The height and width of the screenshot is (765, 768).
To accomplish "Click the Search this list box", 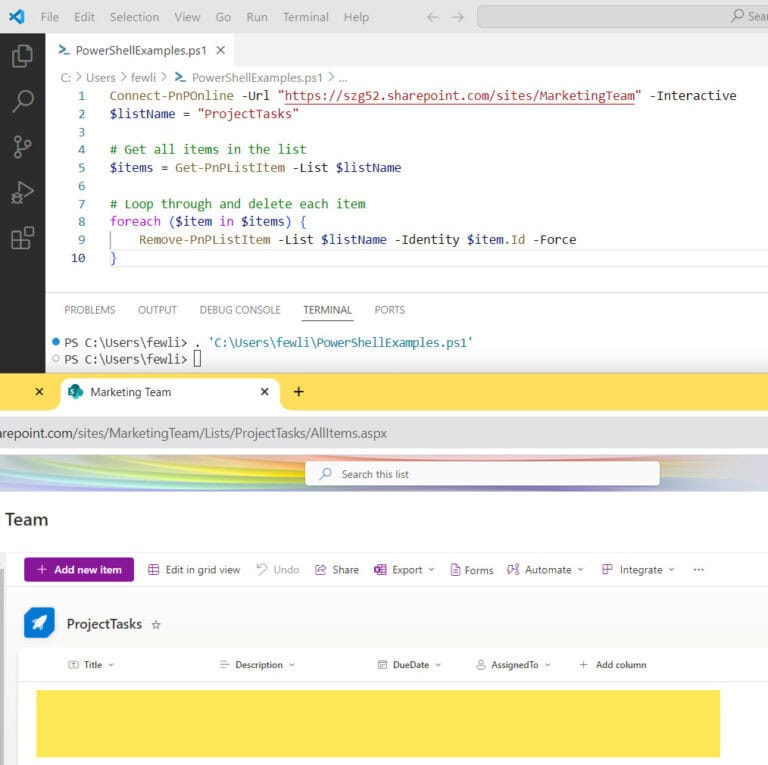I will [482, 474].
